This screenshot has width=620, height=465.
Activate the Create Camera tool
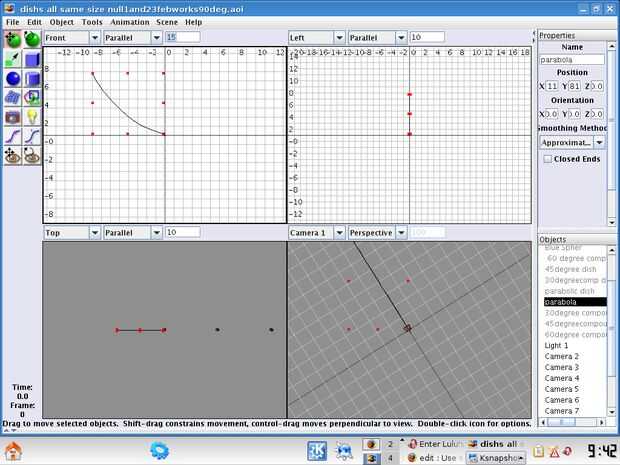12,116
